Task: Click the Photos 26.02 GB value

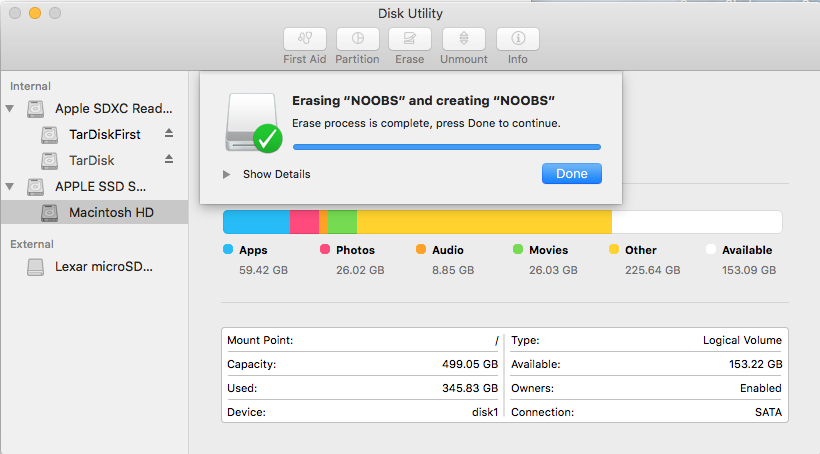Action: click(x=360, y=270)
